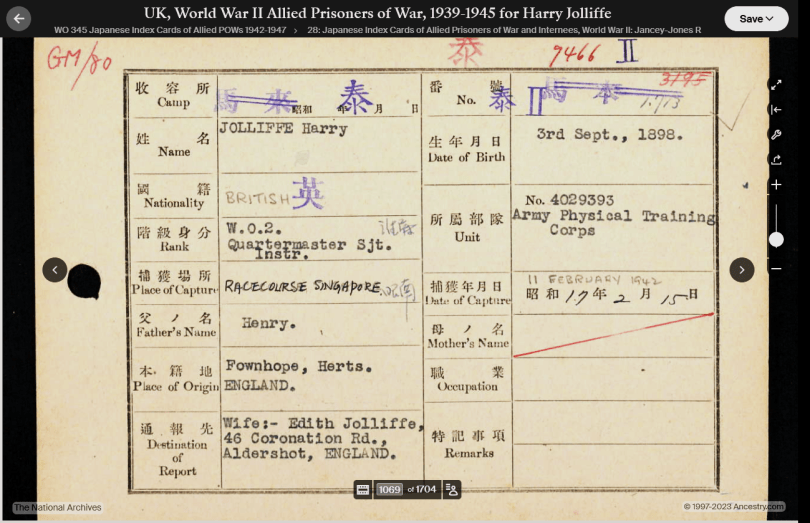This screenshot has width=810, height=523.
Task: Zoom in with the plus icon
Action: click(776, 185)
